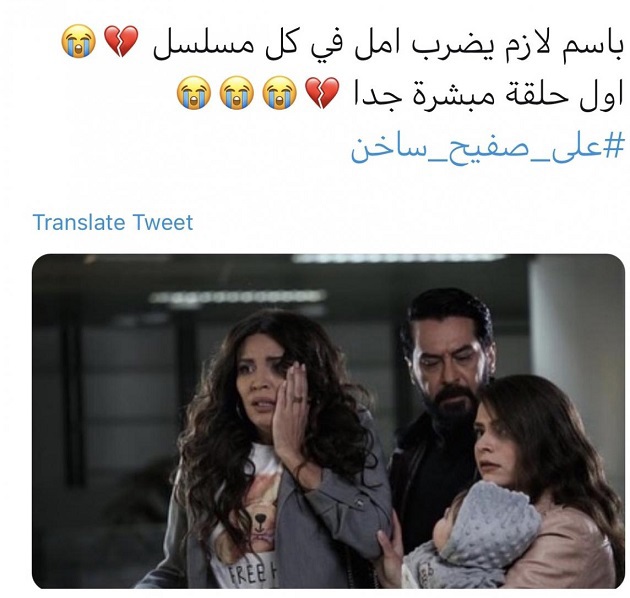Image resolution: width=630 pixels, height=598 pixels.
Task: Click the broken heart emoji beside جدا
Action: click(322, 93)
